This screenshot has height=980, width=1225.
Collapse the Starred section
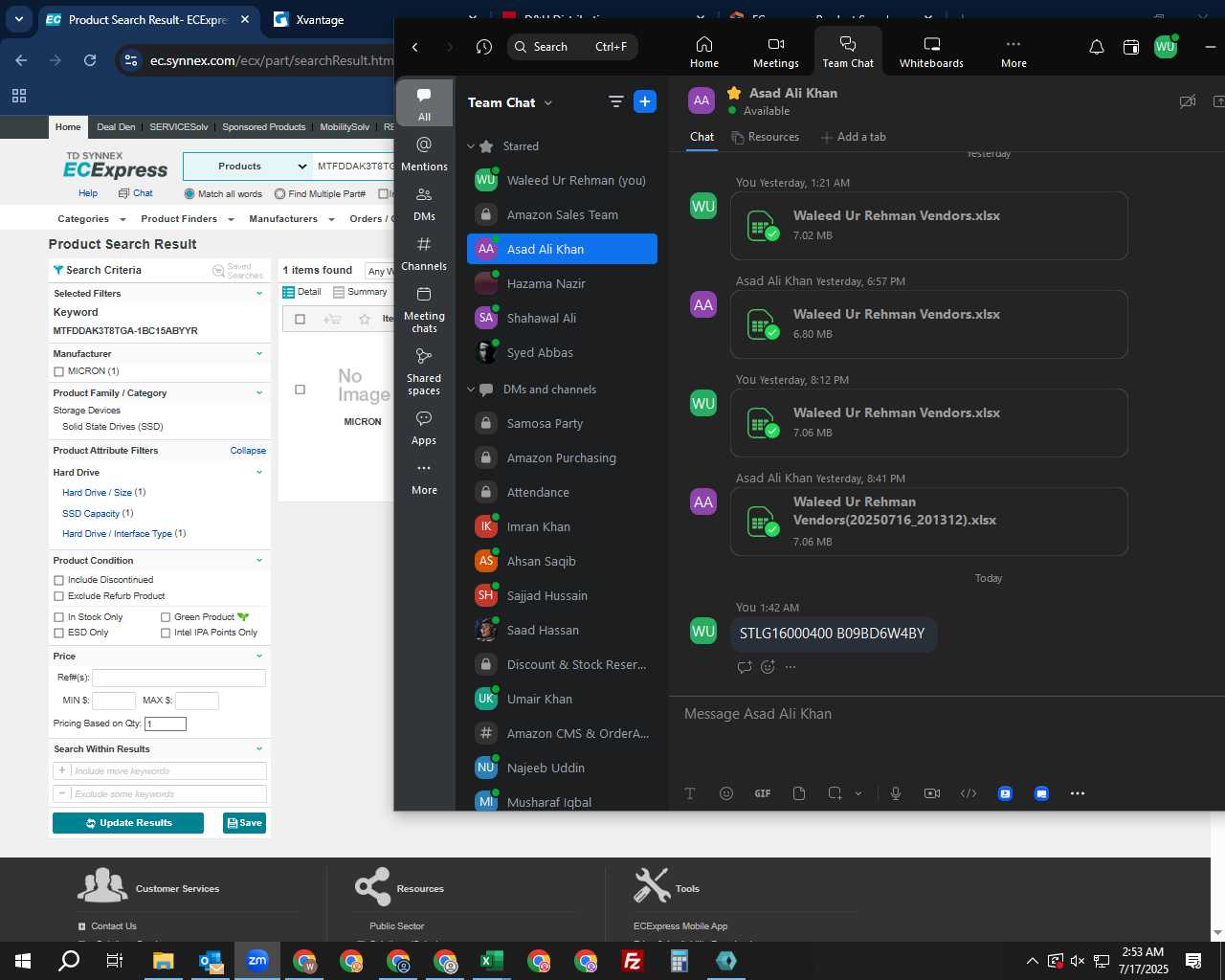[471, 146]
